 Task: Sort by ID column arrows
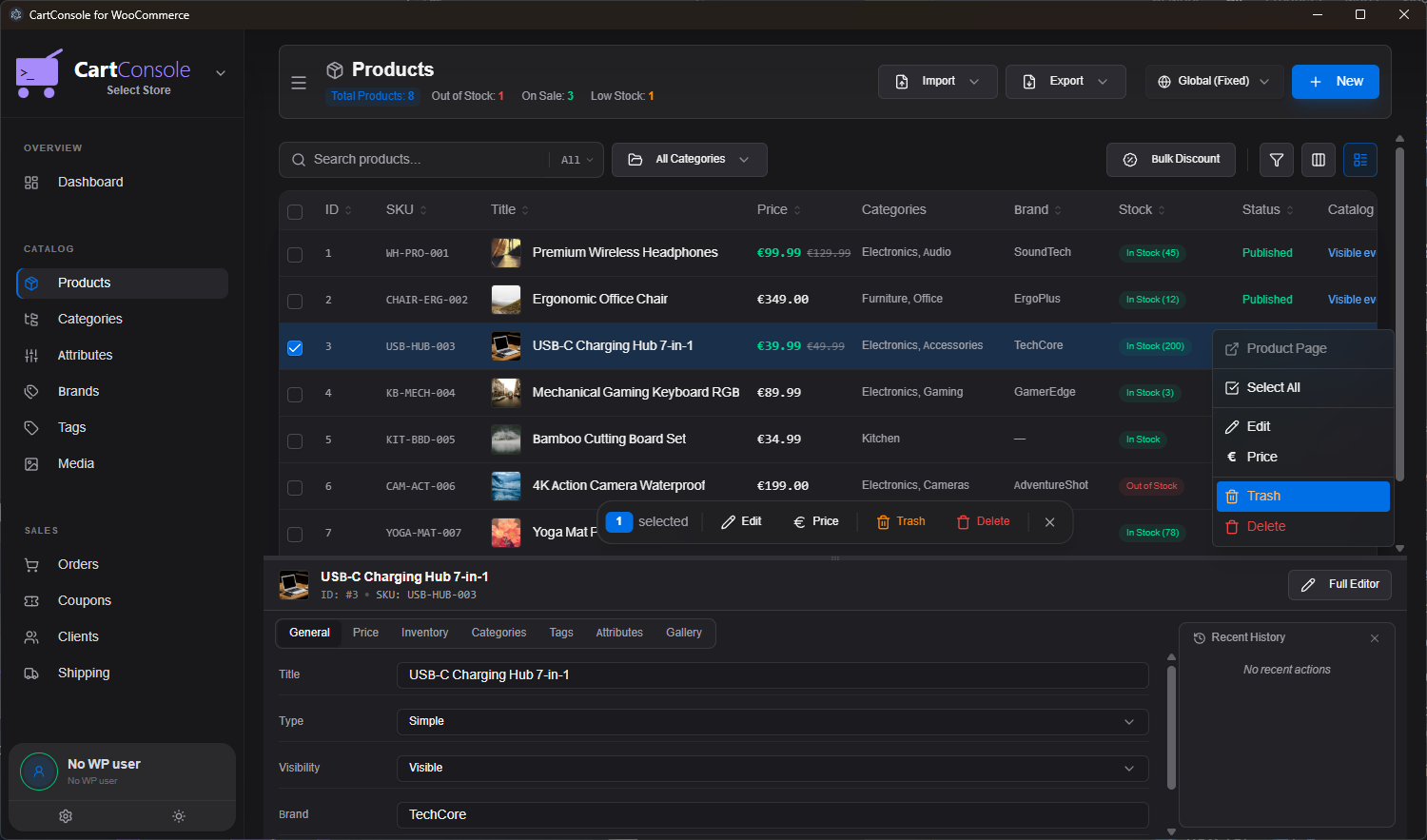[x=348, y=210]
